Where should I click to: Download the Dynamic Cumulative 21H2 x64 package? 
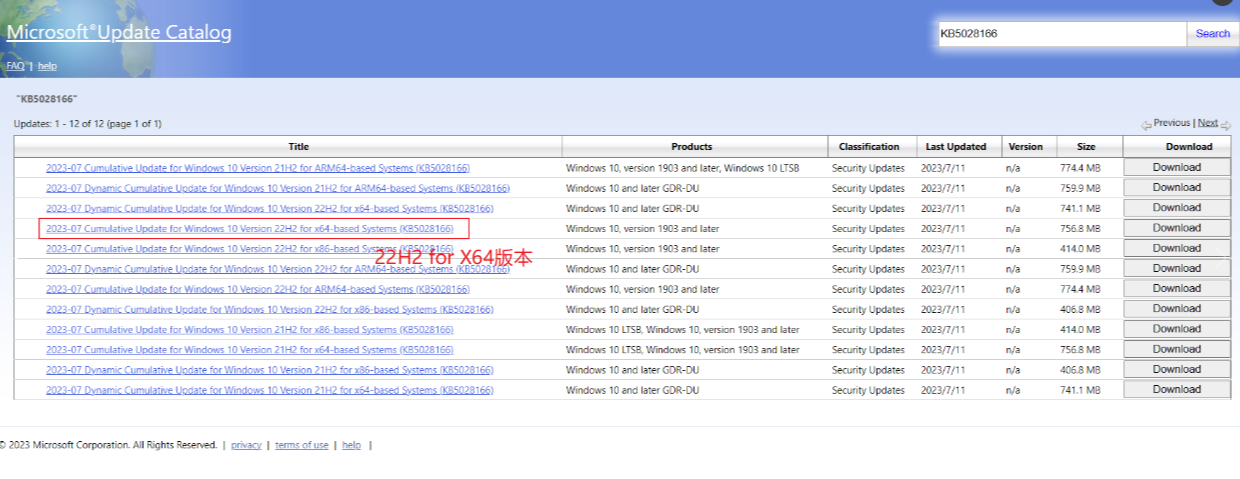pos(1177,389)
